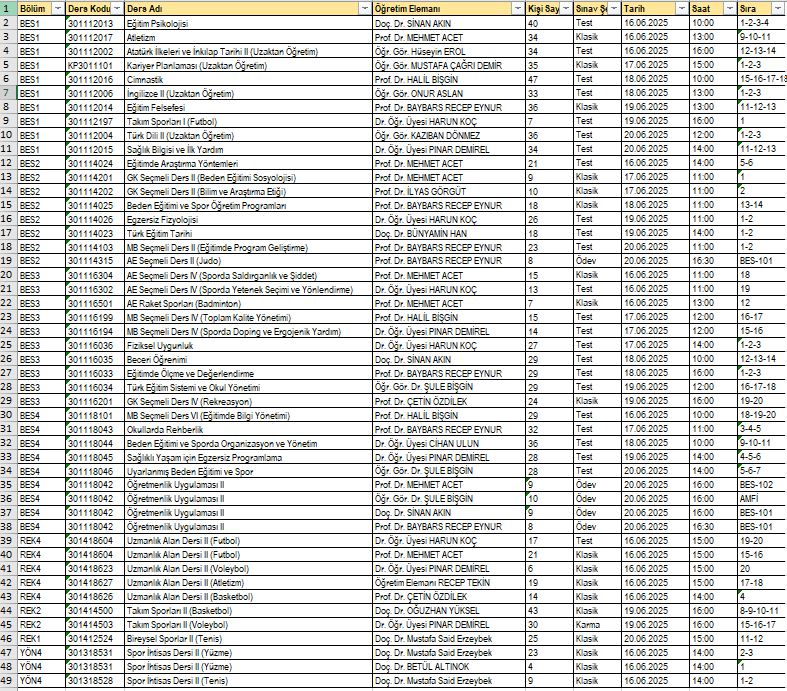Open the Sınav Şekli filter dropdown

point(614,9)
